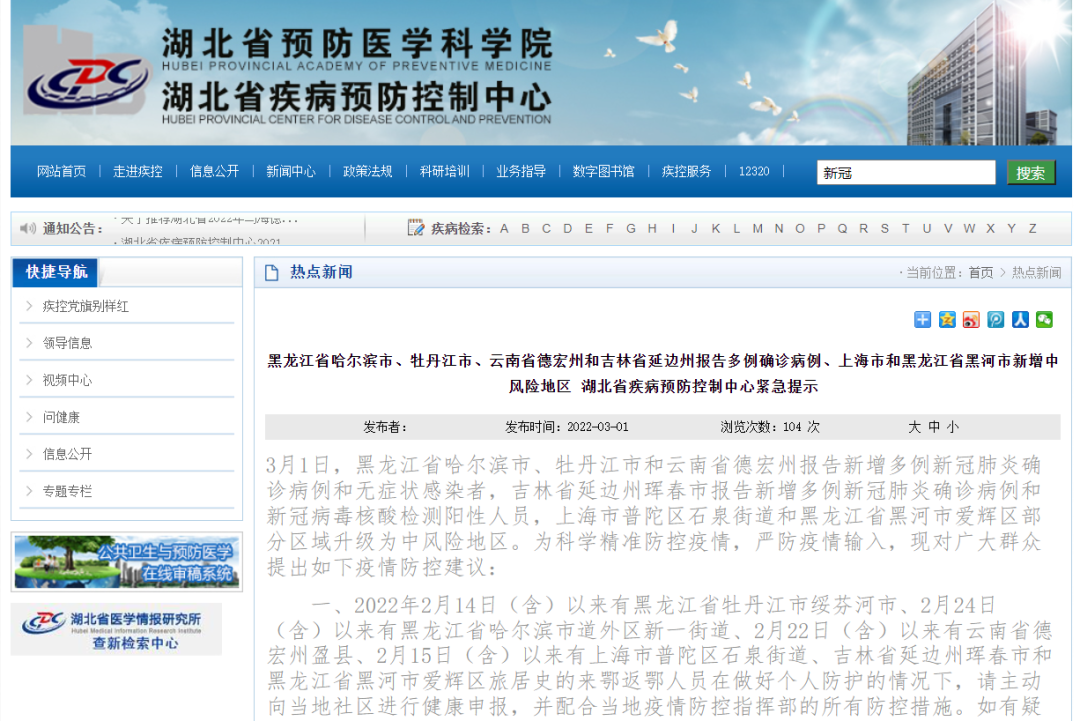
Task: Select large font size 大
Action: 914,427
